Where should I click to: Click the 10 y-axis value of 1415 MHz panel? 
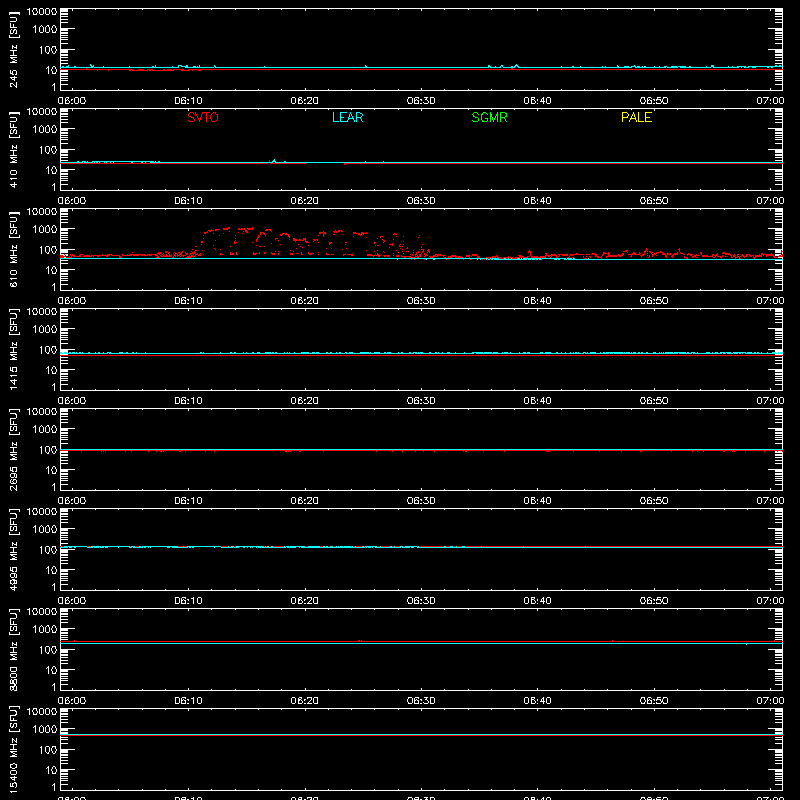tap(51, 370)
